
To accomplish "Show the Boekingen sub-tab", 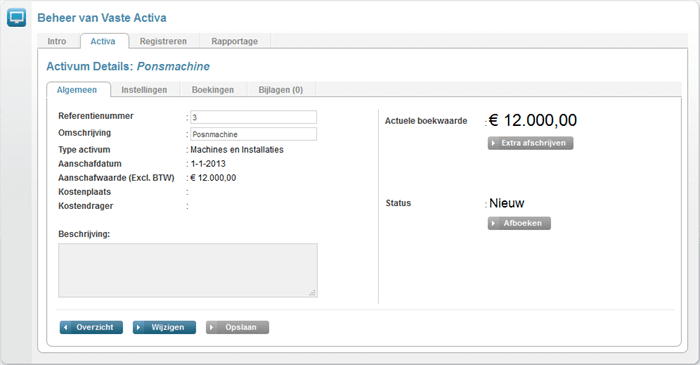I will (212, 90).
